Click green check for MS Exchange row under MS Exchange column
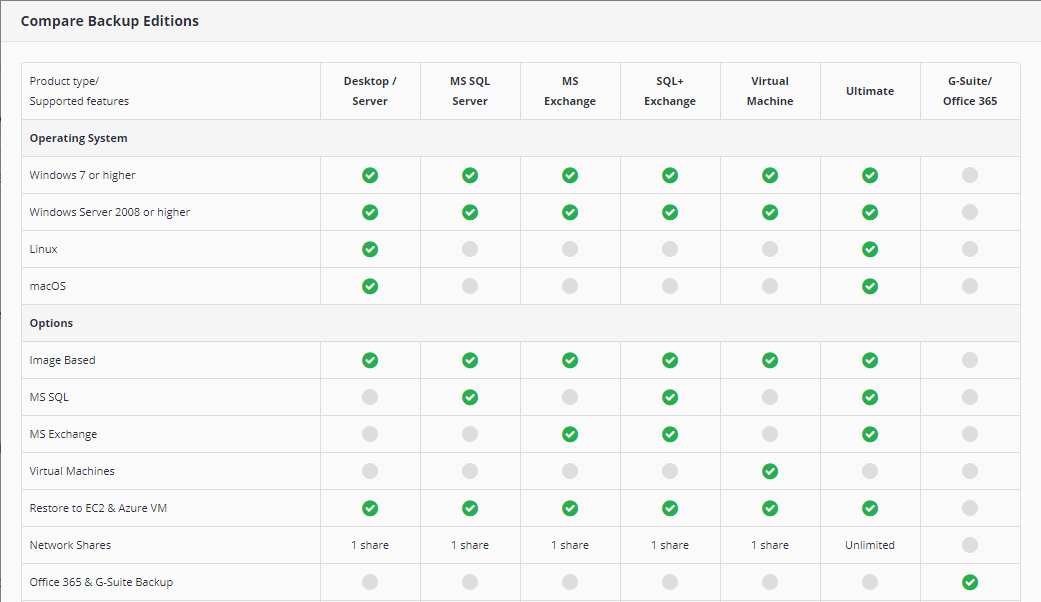Image resolution: width=1041 pixels, height=602 pixels. coord(570,434)
